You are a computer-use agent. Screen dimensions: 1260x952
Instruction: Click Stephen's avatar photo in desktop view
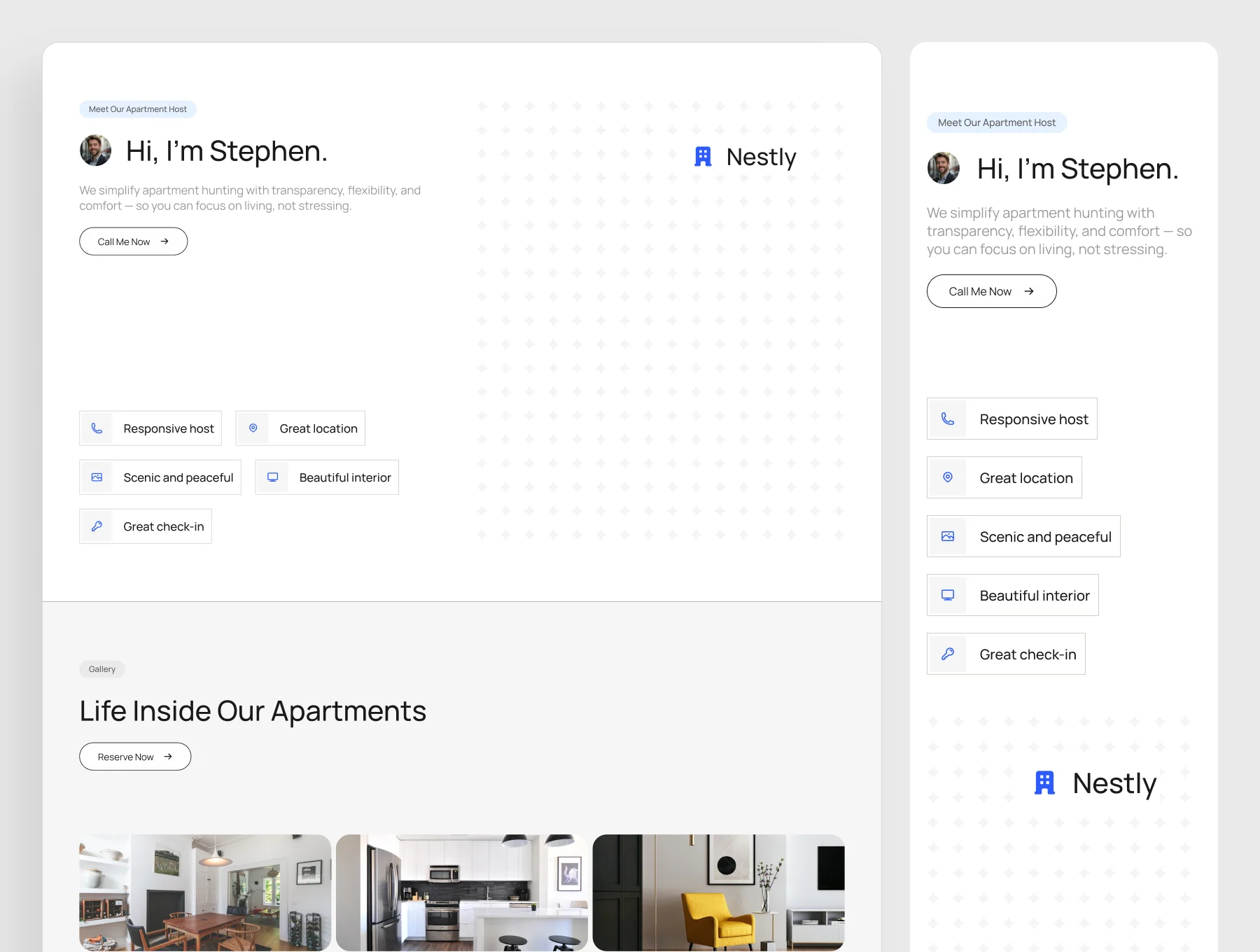click(96, 150)
